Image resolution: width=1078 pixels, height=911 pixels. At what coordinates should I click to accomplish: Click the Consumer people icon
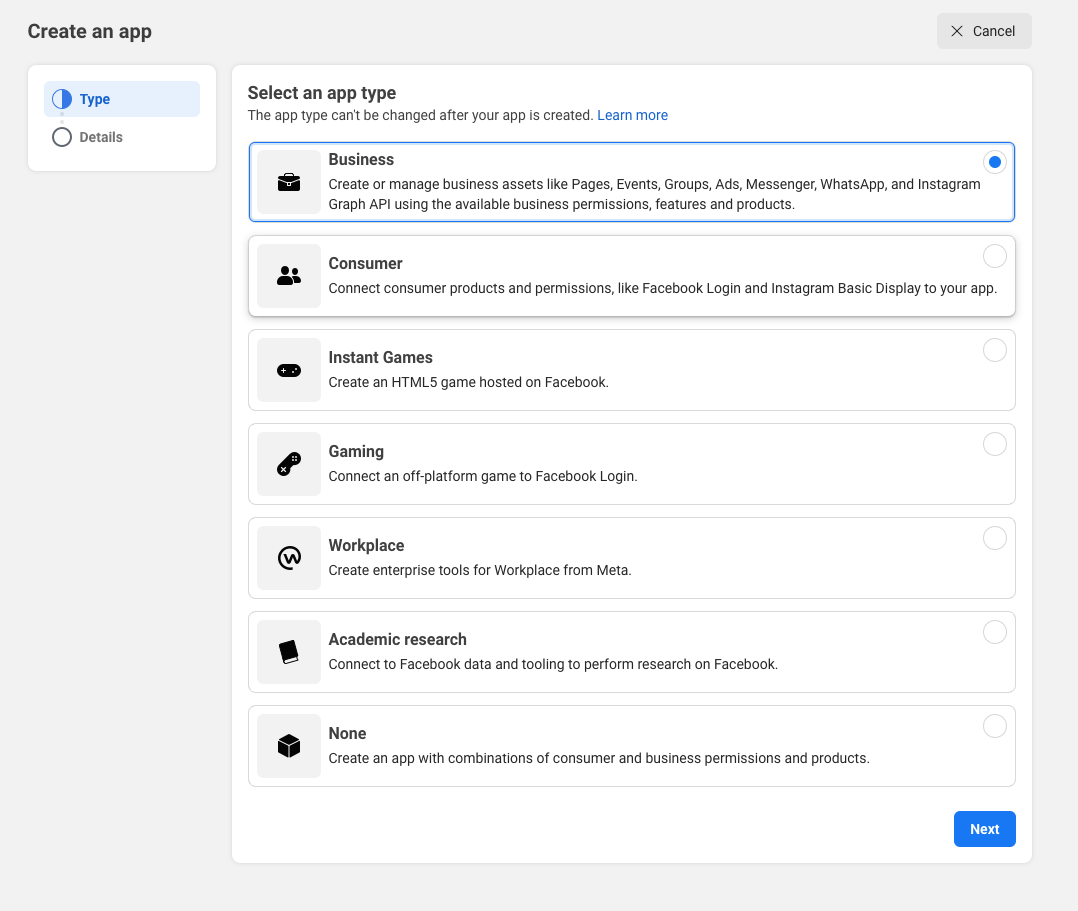pyautogui.click(x=289, y=276)
